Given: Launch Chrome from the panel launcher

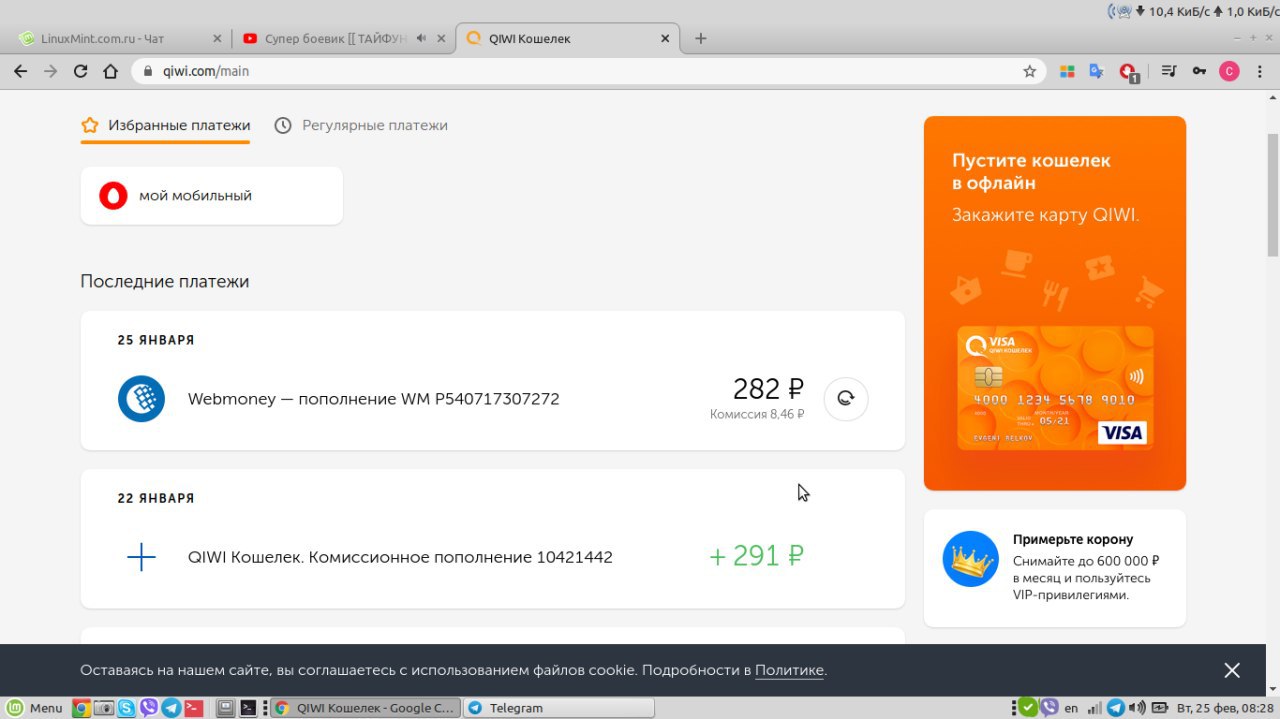Looking at the screenshot, I should tap(81, 708).
